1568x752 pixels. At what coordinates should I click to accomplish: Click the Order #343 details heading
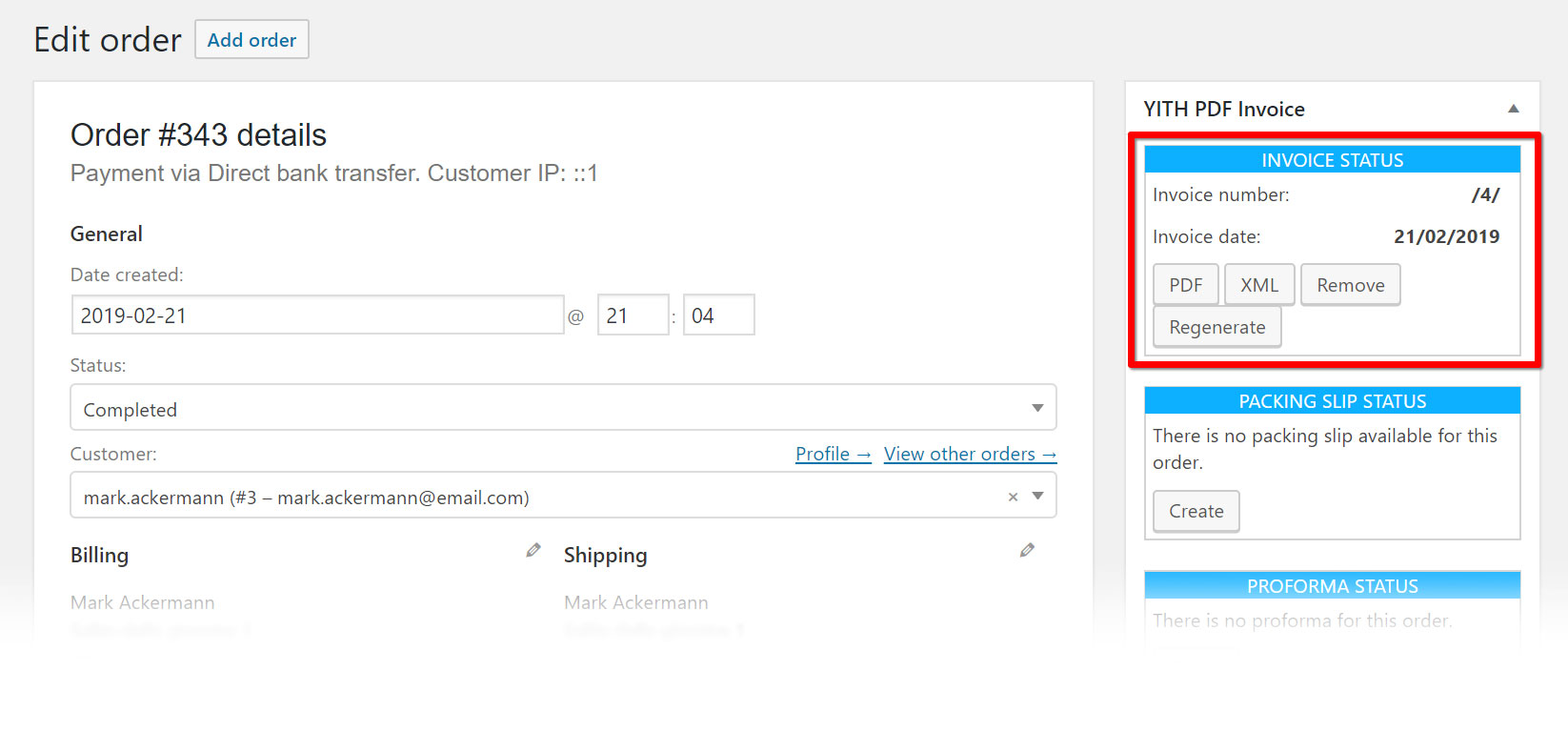[198, 135]
